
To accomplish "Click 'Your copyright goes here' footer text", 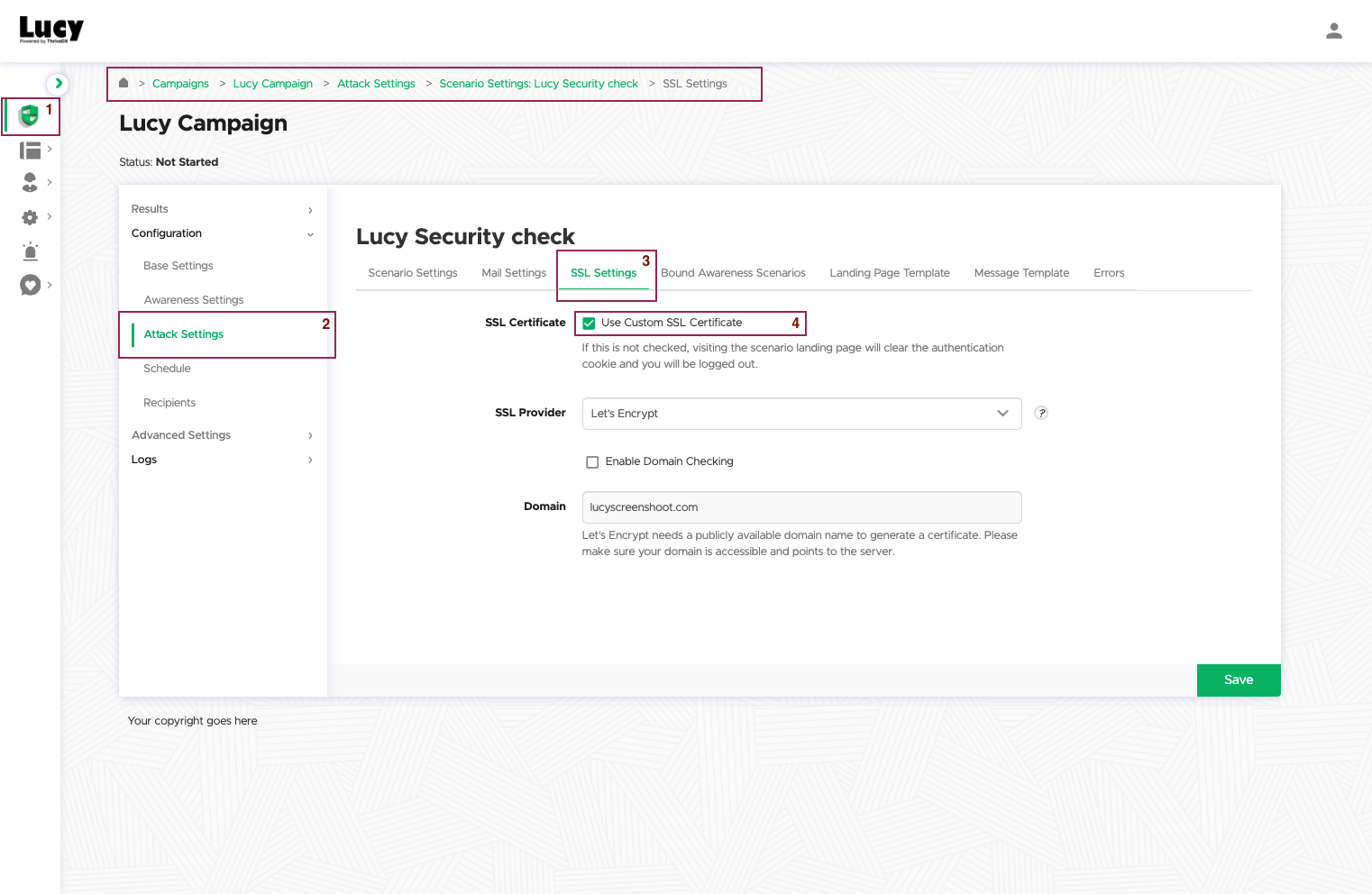I will 193,721.
